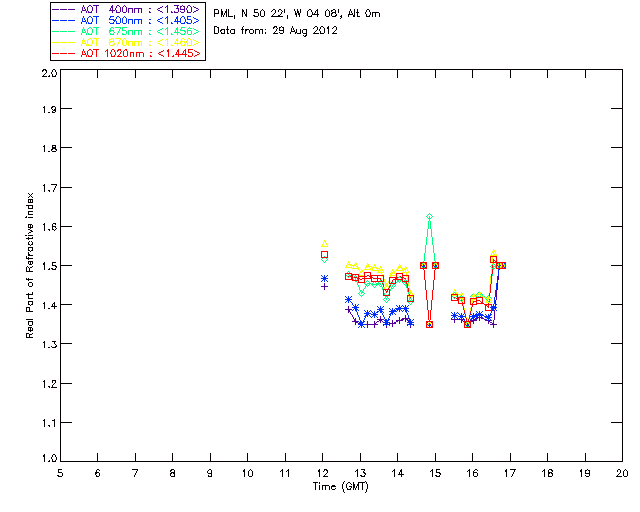Click the 'Data from: 29 Aug 2012' text
Image resolution: width=640 pixels, height=512 pixels.
tap(276, 31)
